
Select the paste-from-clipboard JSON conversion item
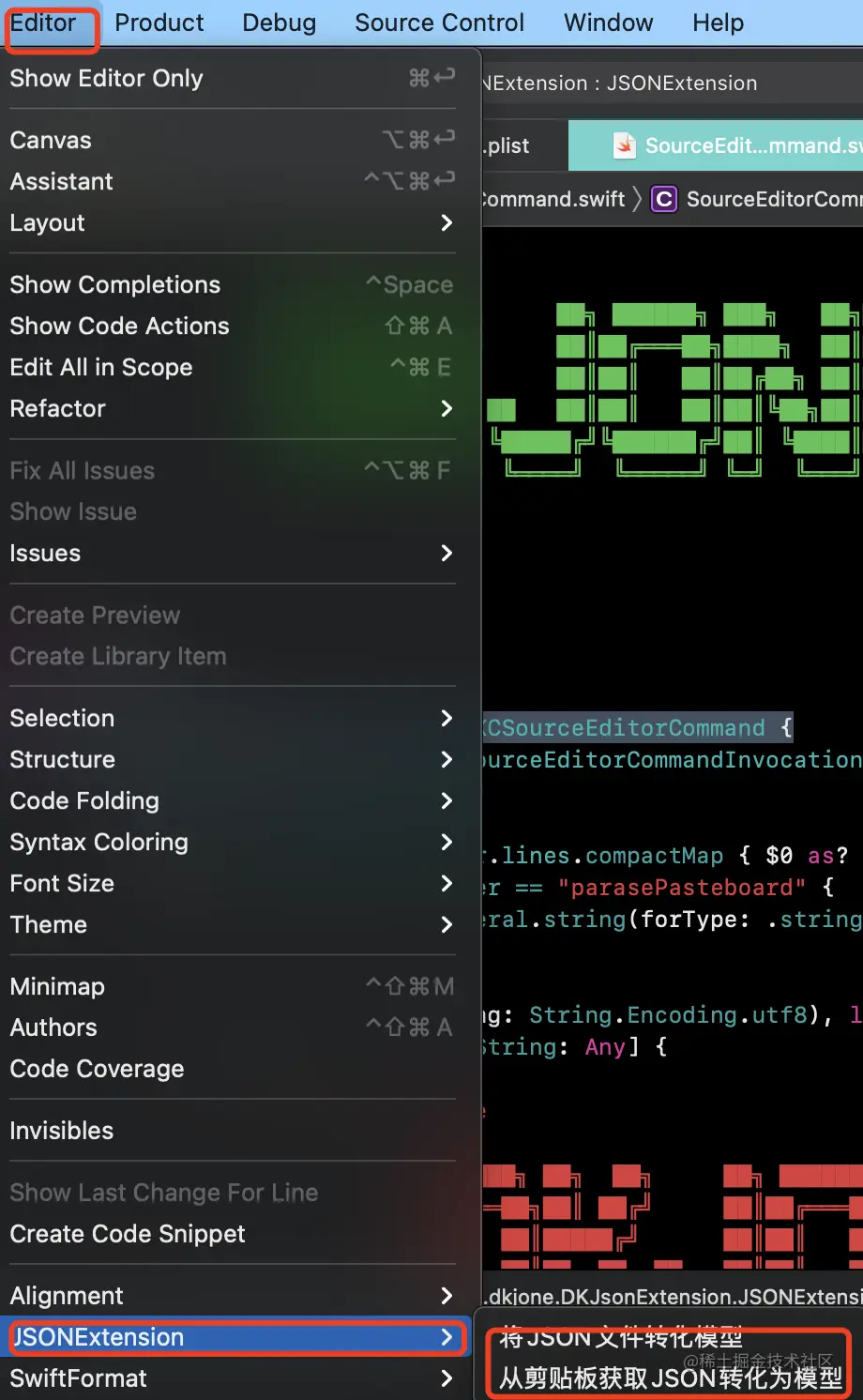click(671, 1377)
